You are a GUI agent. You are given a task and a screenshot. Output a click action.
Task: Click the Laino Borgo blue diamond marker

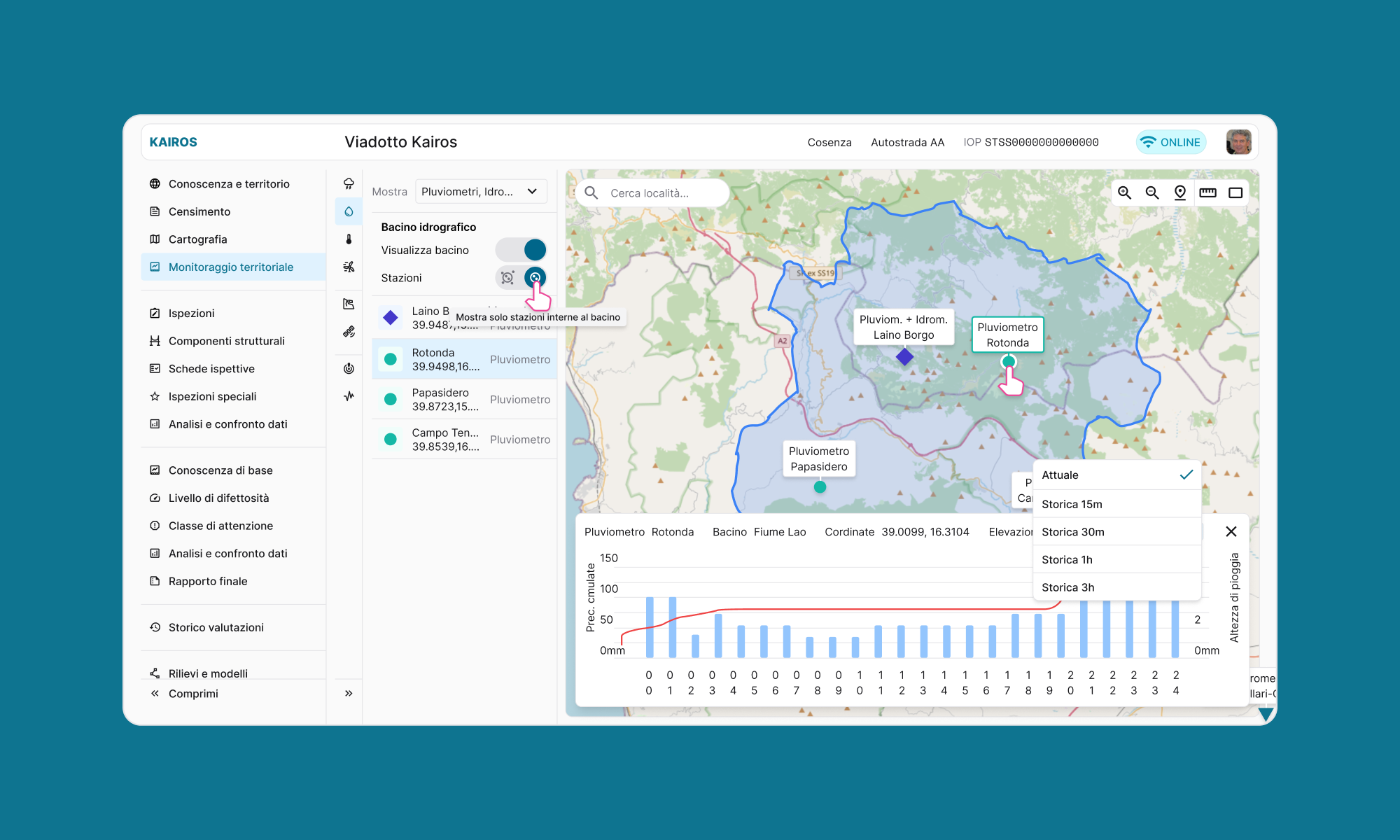[904, 357]
